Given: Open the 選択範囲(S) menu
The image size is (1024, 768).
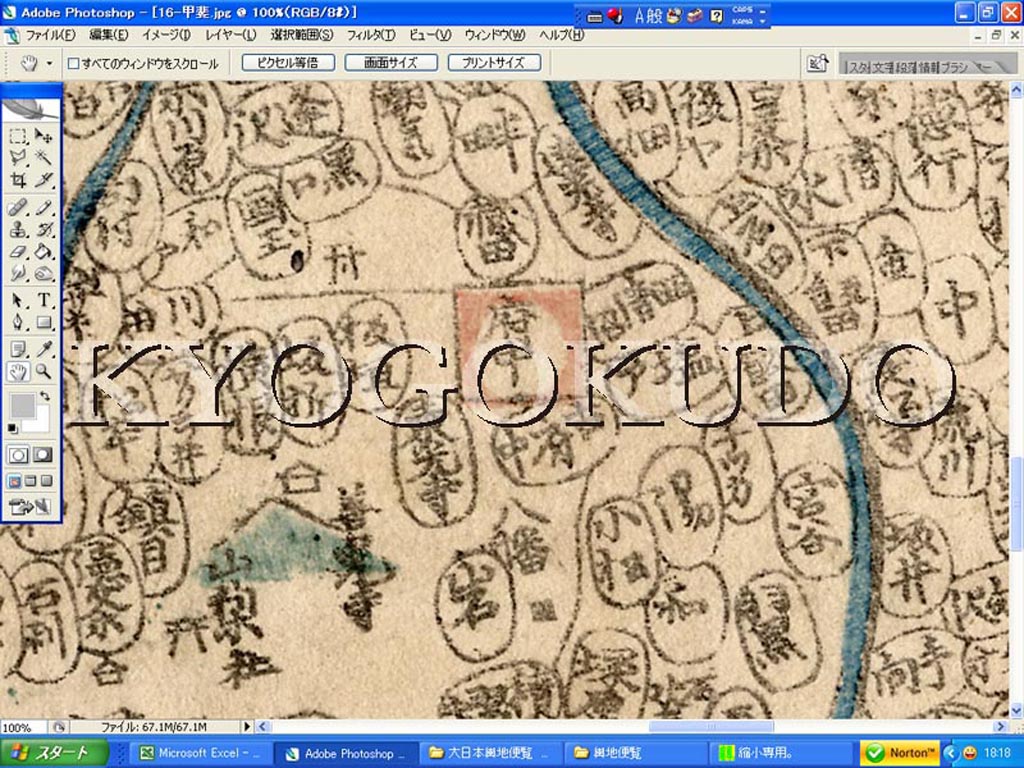Looking at the screenshot, I should click(x=302, y=35).
